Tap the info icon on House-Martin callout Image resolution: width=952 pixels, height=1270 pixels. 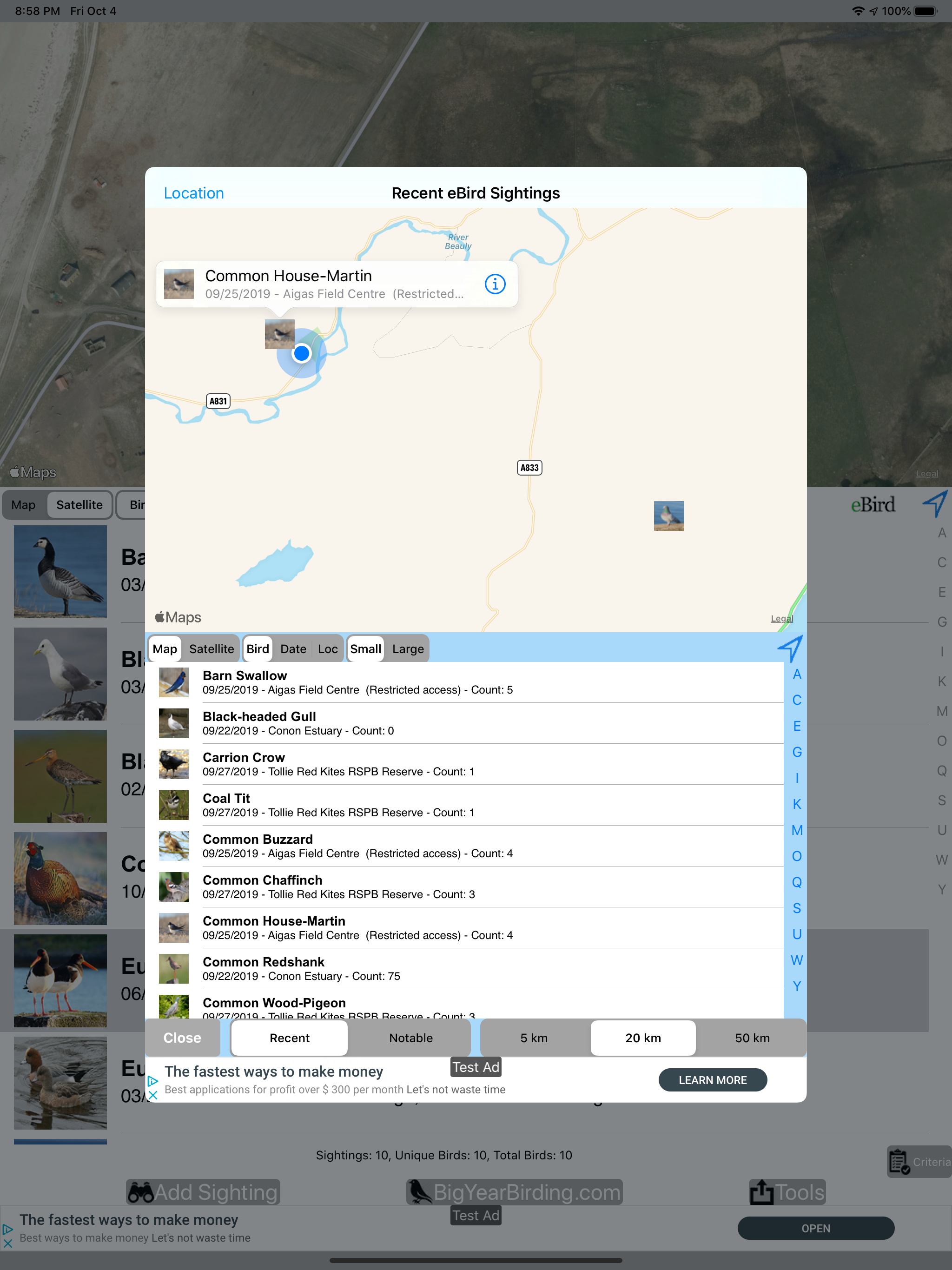pos(495,284)
